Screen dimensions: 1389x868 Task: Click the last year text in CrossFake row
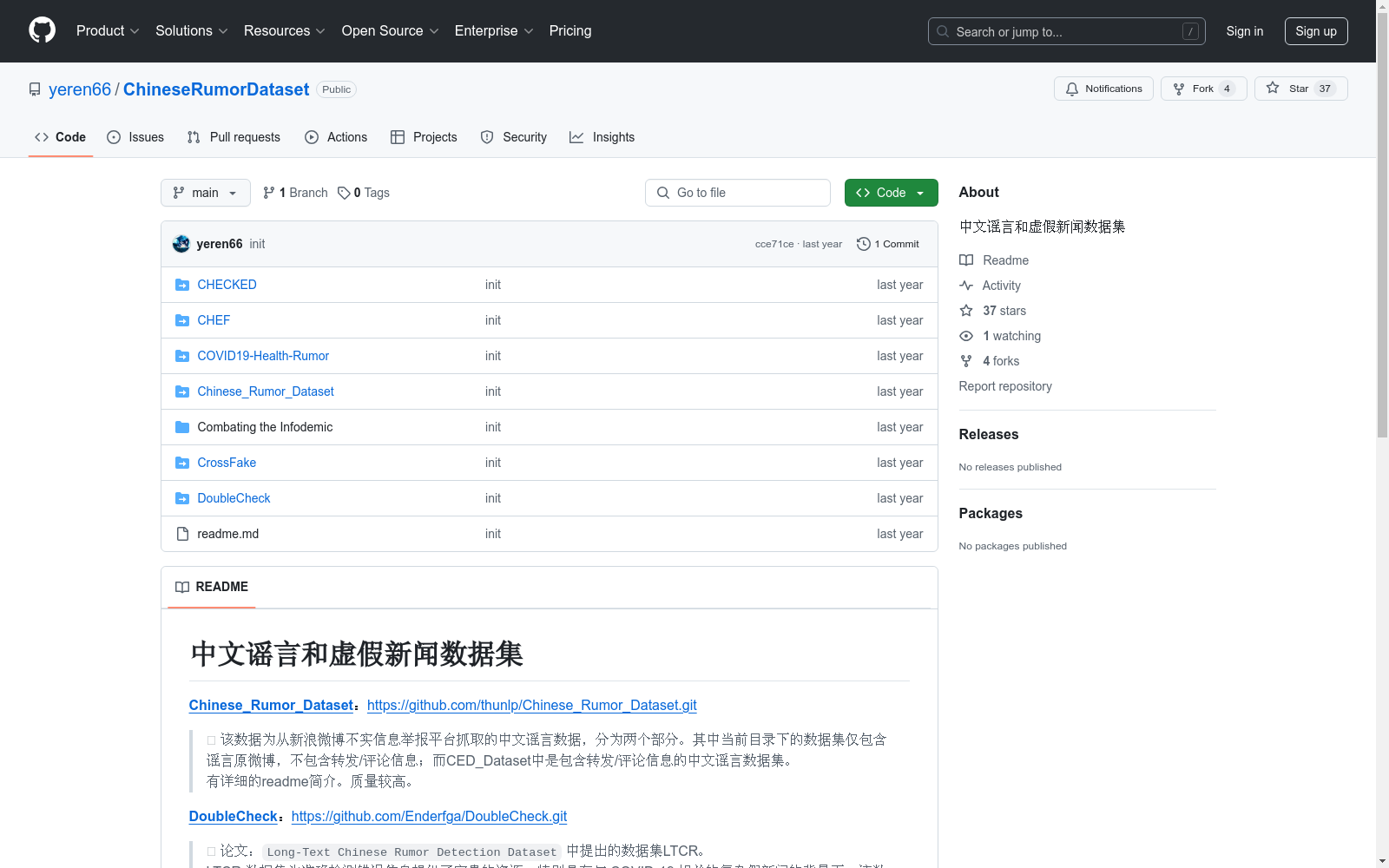(x=899, y=463)
